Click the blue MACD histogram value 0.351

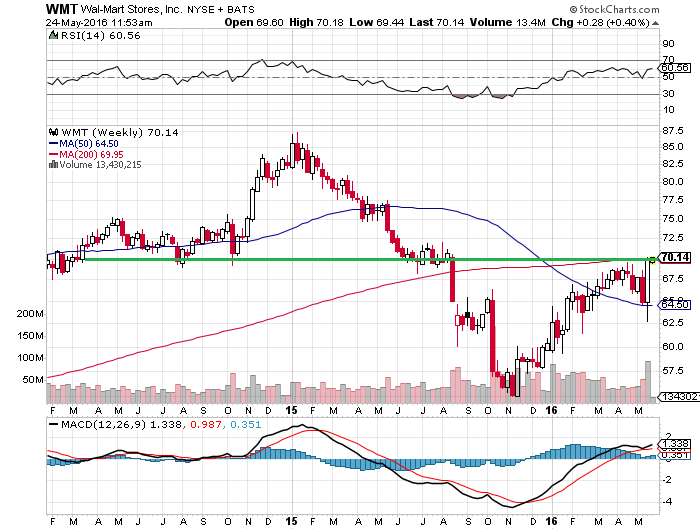click(246, 425)
